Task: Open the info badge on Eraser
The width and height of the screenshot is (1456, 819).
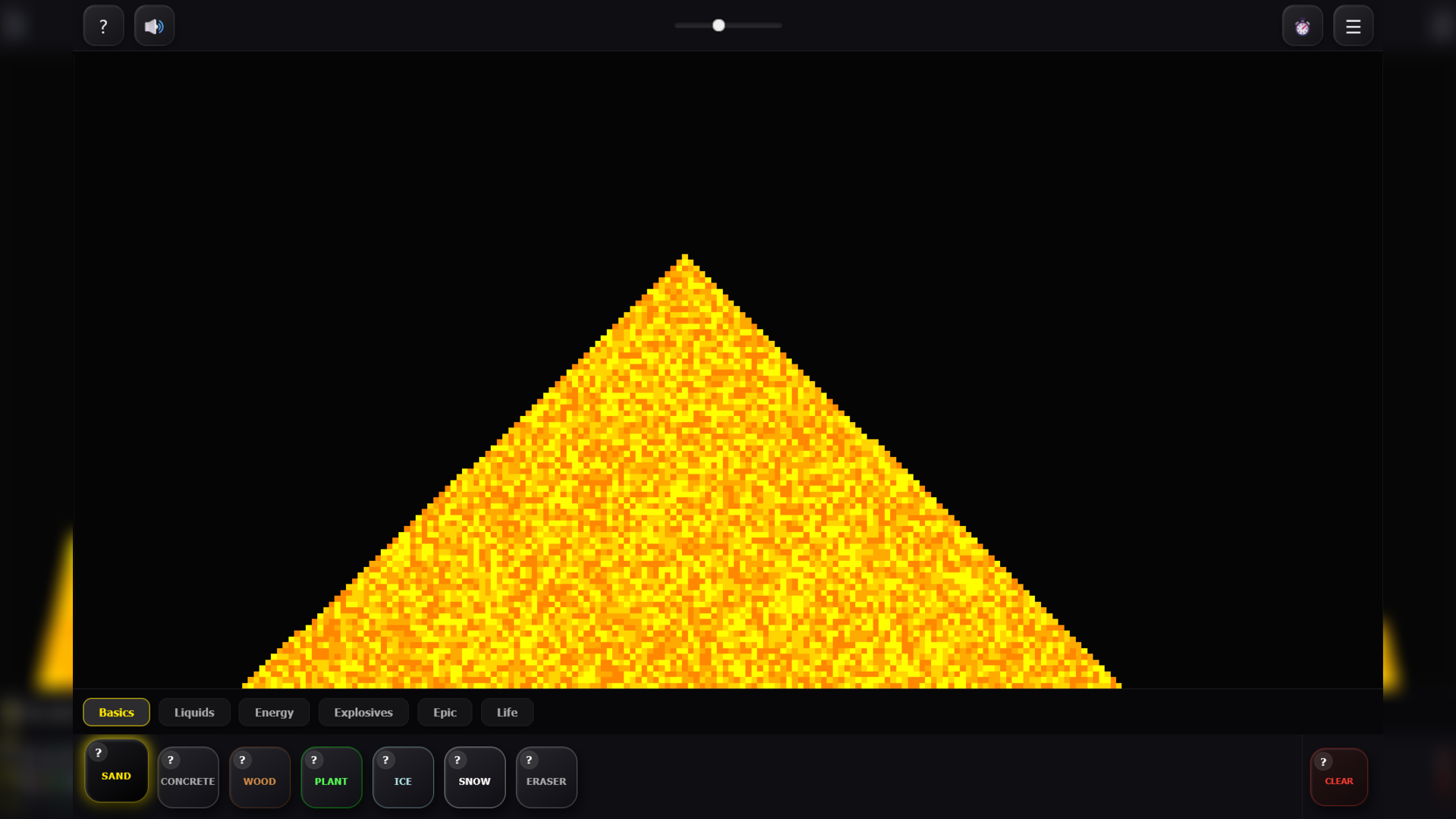Action: tap(528, 759)
